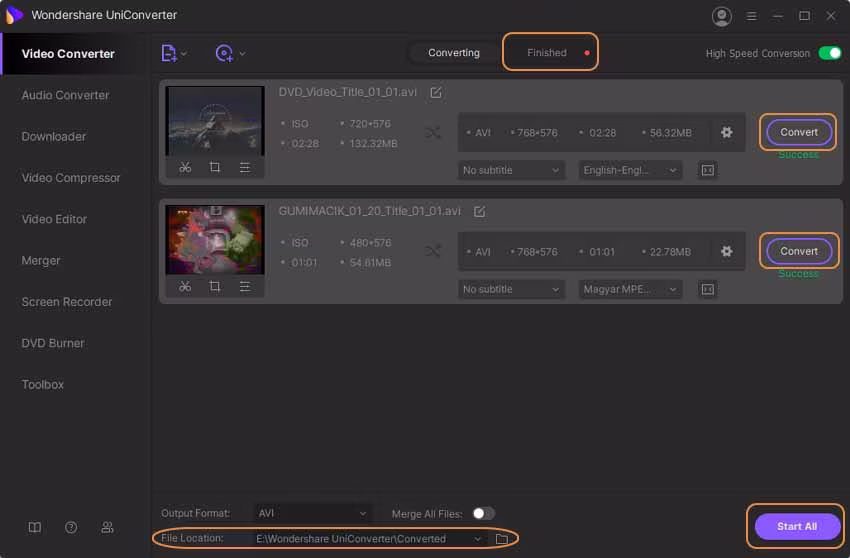850x558 pixels.
Task: Expand Load DVD dropdown arrow
Action: (242, 54)
